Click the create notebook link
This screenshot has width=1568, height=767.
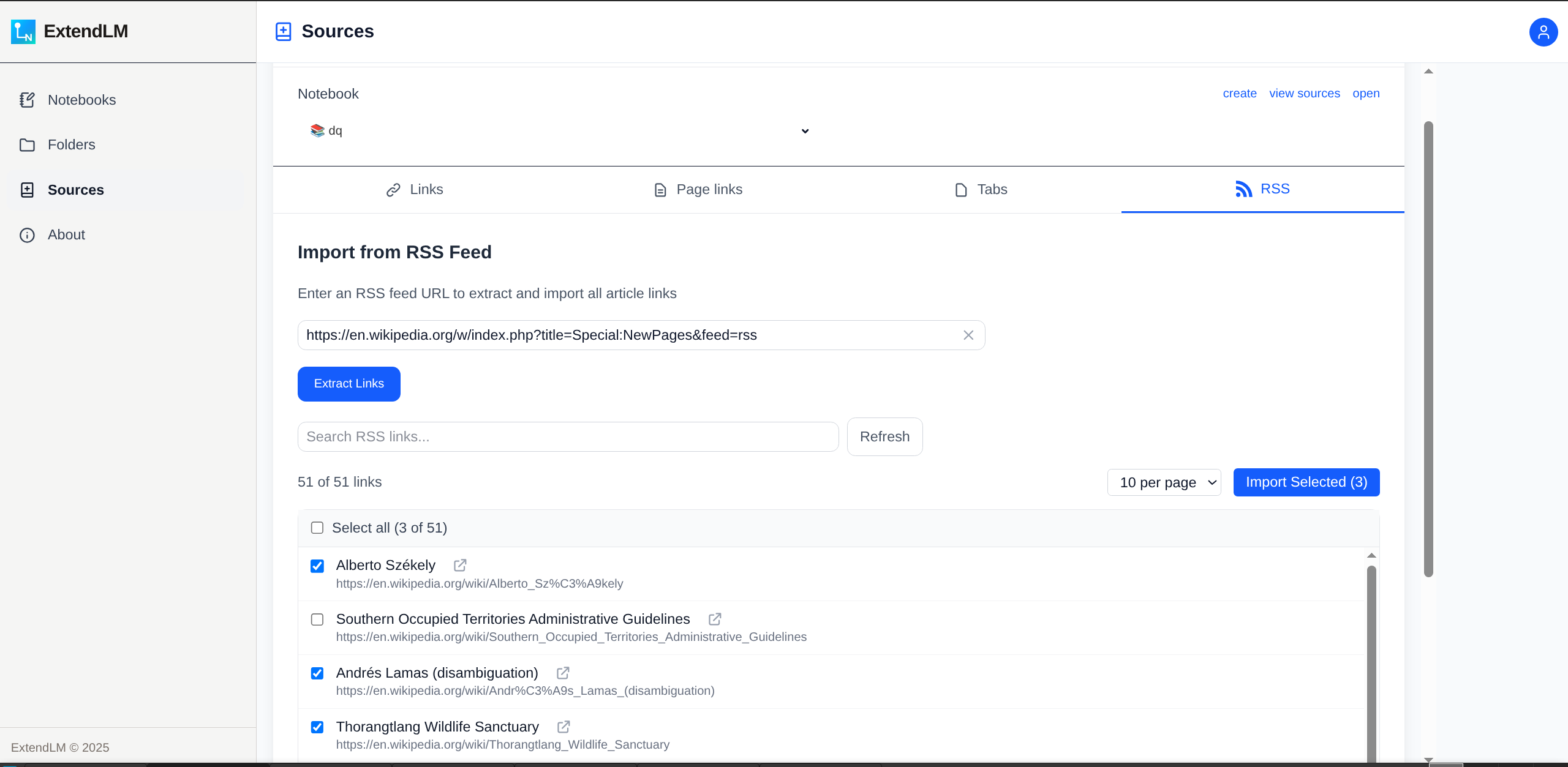coord(1240,94)
